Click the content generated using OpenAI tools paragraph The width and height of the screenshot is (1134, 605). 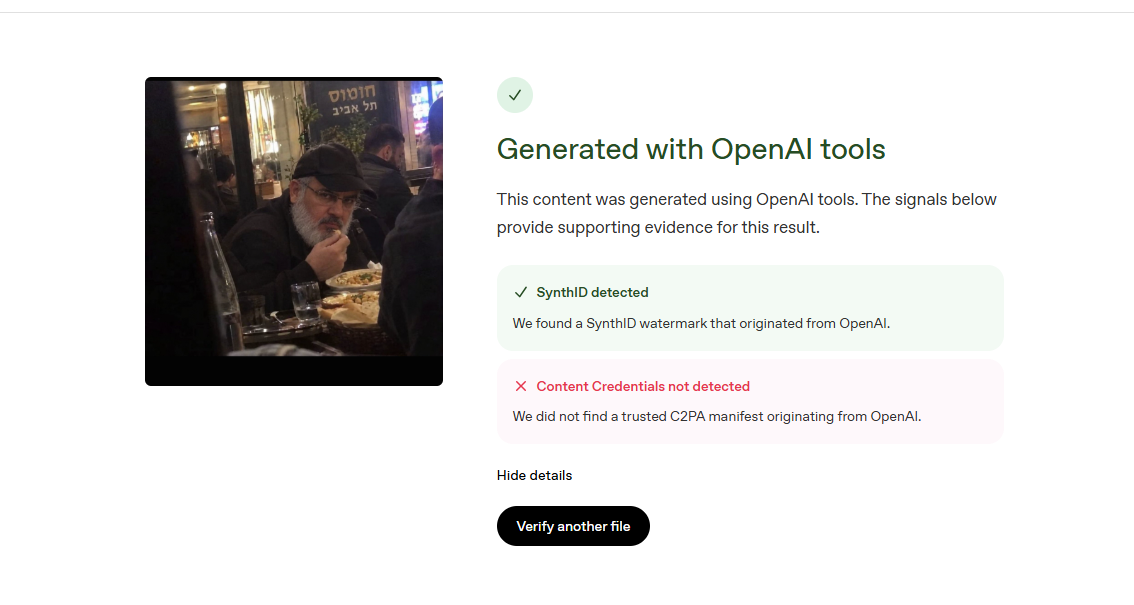pos(746,213)
